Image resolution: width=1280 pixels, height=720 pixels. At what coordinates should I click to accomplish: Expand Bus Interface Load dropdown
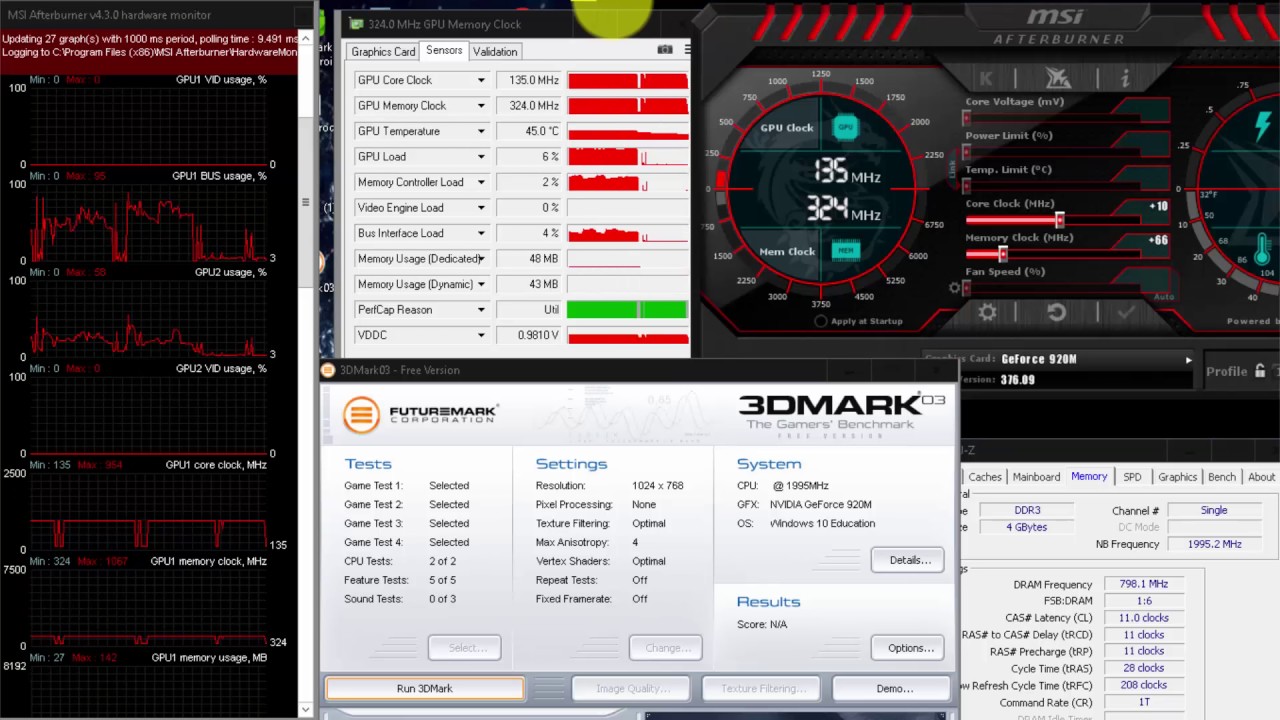click(481, 233)
